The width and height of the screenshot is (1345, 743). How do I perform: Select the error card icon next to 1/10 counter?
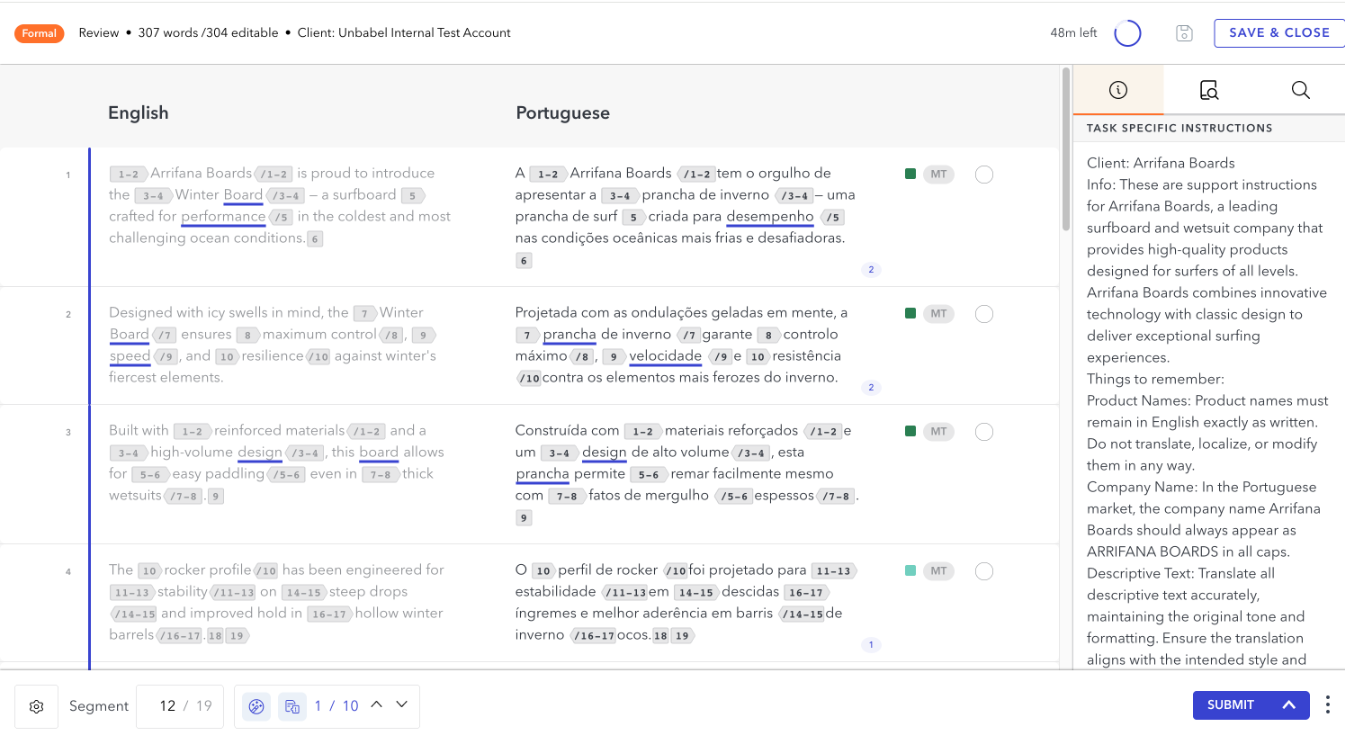[x=292, y=706]
